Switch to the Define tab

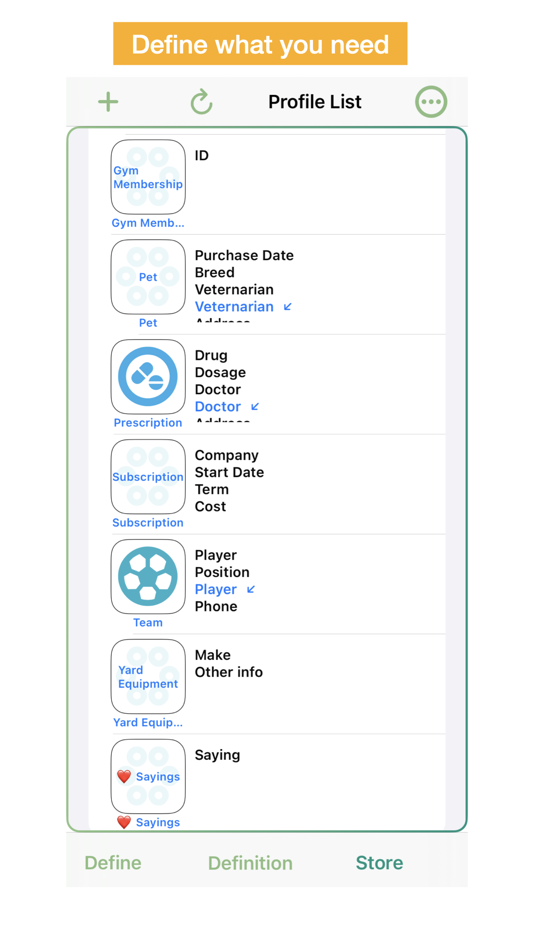[x=113, y=863]
